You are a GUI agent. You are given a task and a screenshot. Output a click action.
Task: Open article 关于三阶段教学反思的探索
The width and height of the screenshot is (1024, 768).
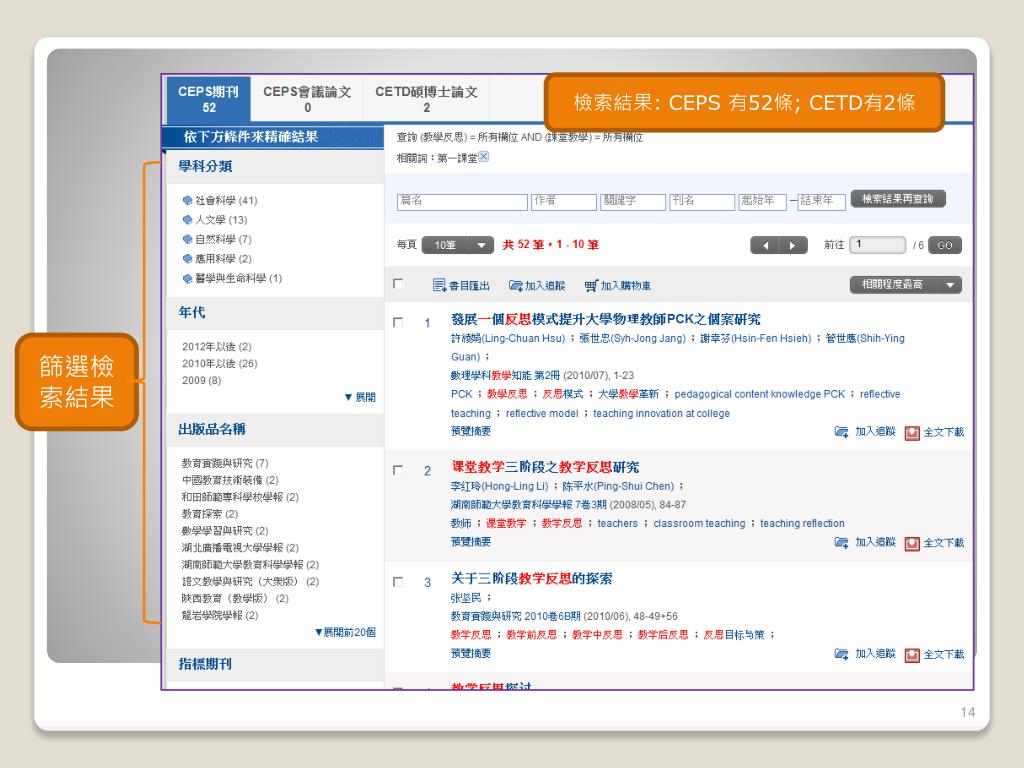532,579
